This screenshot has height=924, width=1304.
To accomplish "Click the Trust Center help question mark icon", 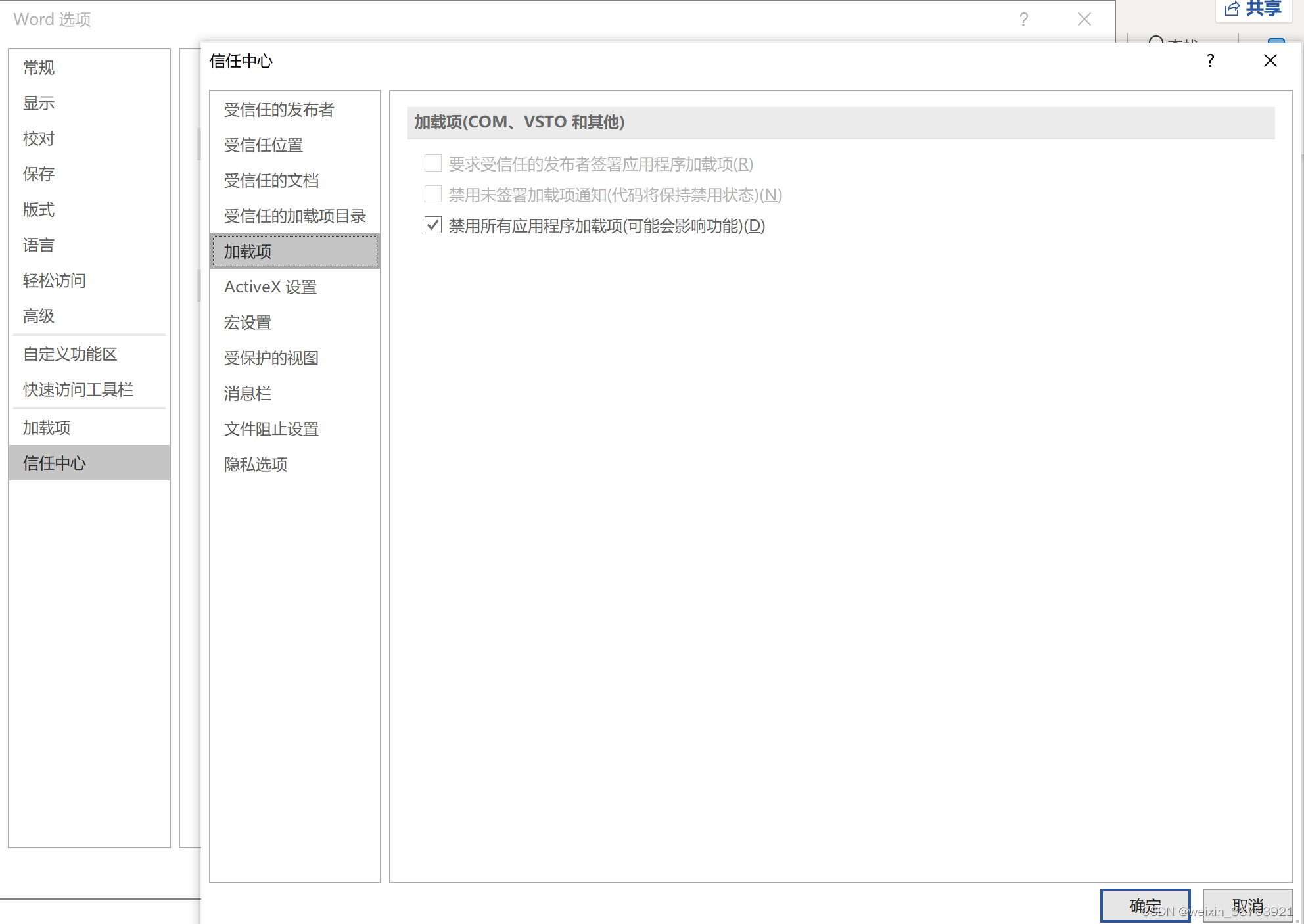I will click(x=1210, y=61).
